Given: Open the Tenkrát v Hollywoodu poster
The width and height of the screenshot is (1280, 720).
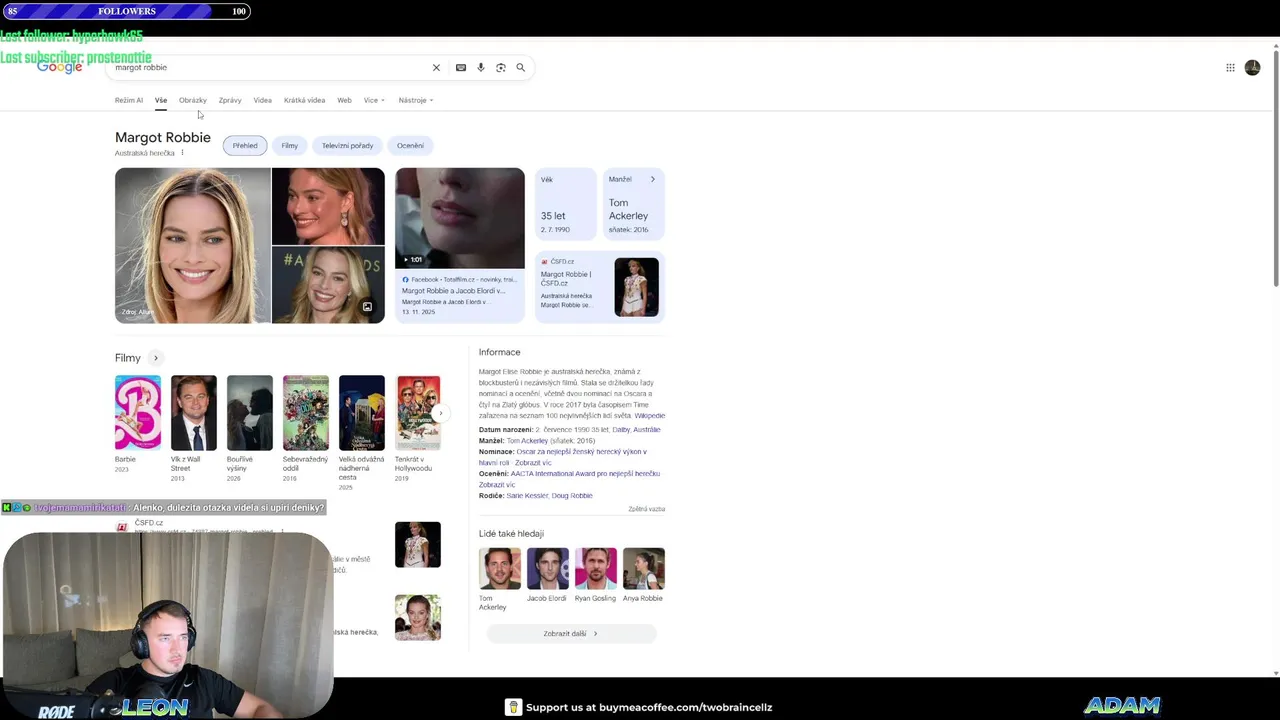Looking at the screenshot, I should point(418,413).
